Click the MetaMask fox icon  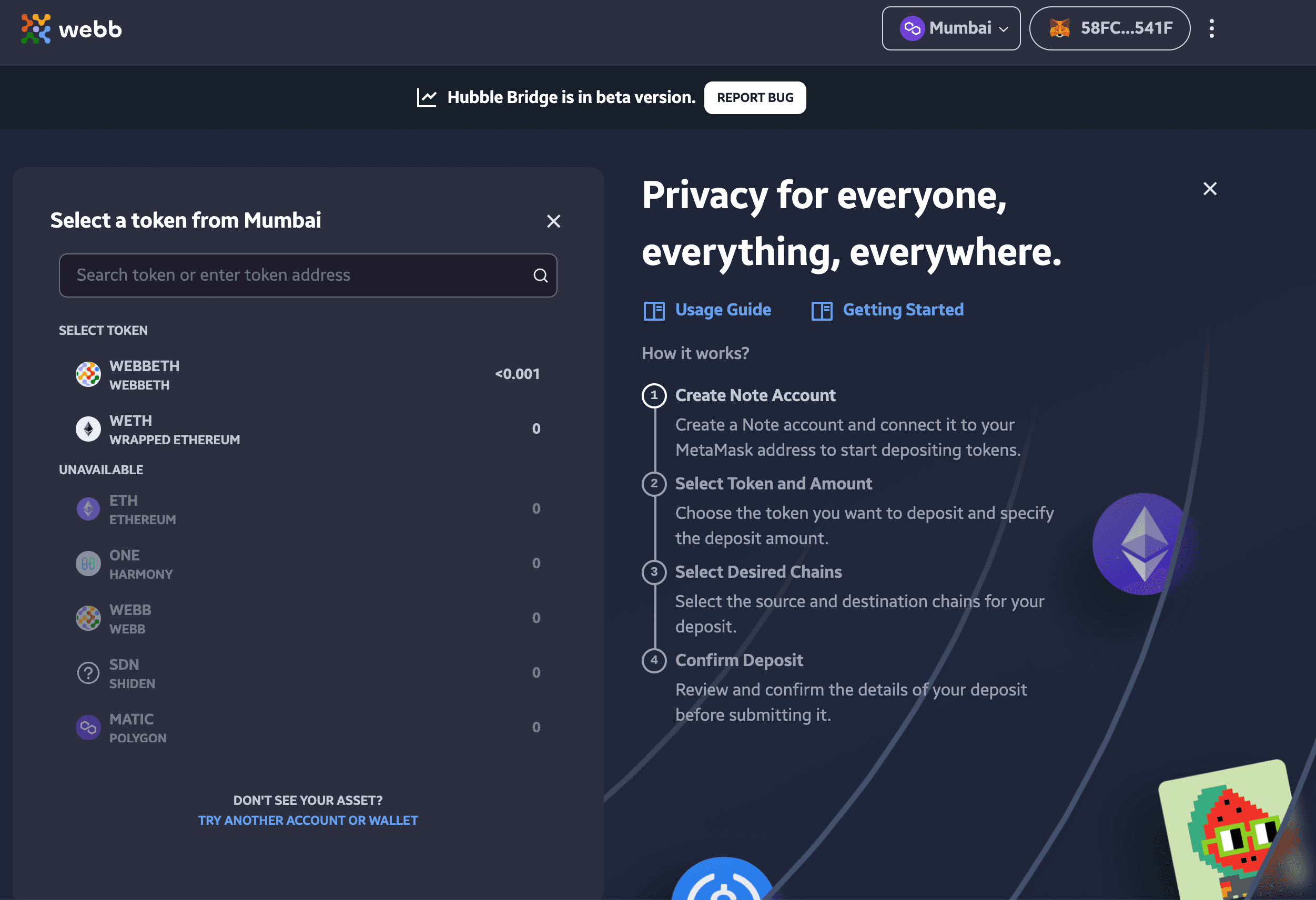click(1059, 28)
